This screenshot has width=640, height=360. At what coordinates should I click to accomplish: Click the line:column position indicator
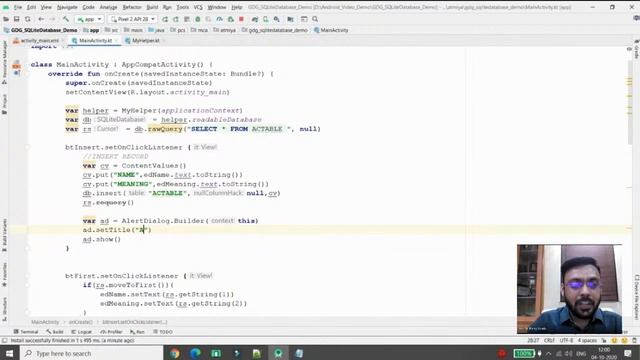coord(533,340)
